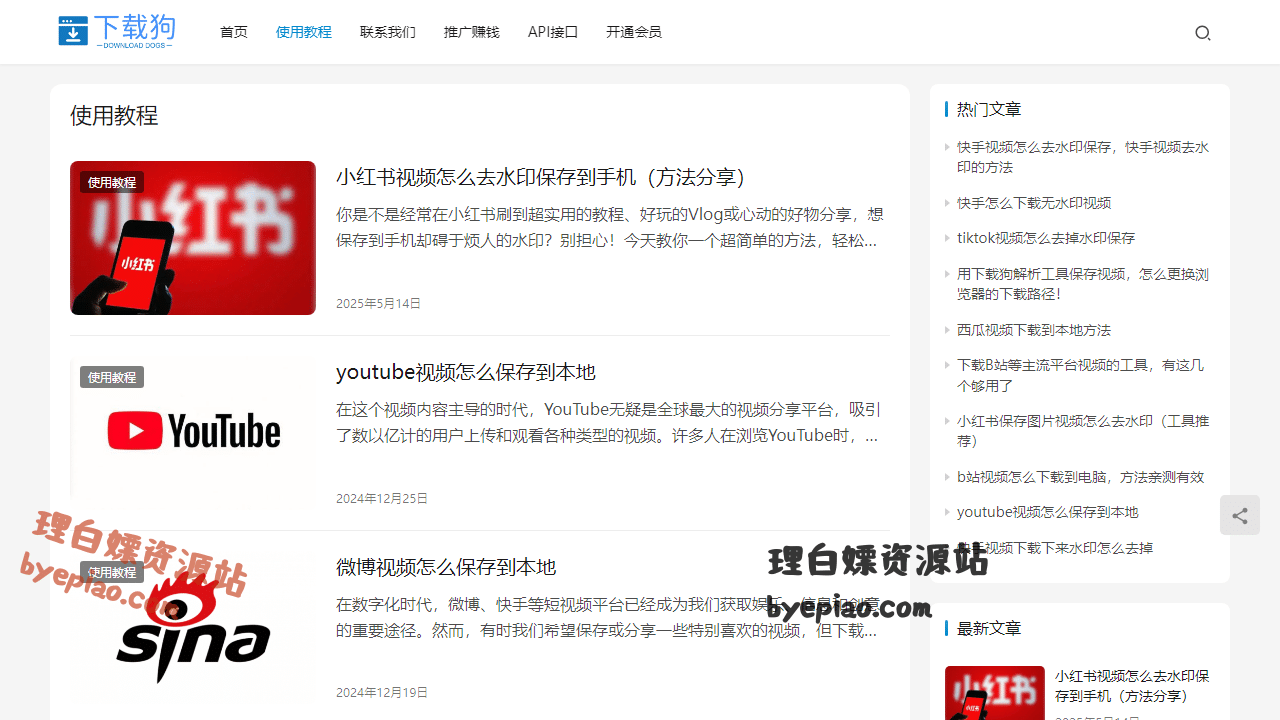The width and height of the screenshot is (1280, 720).
Task: Open hot article tiktok视频怎么去掉水印保存
Action: [1046, 238]
